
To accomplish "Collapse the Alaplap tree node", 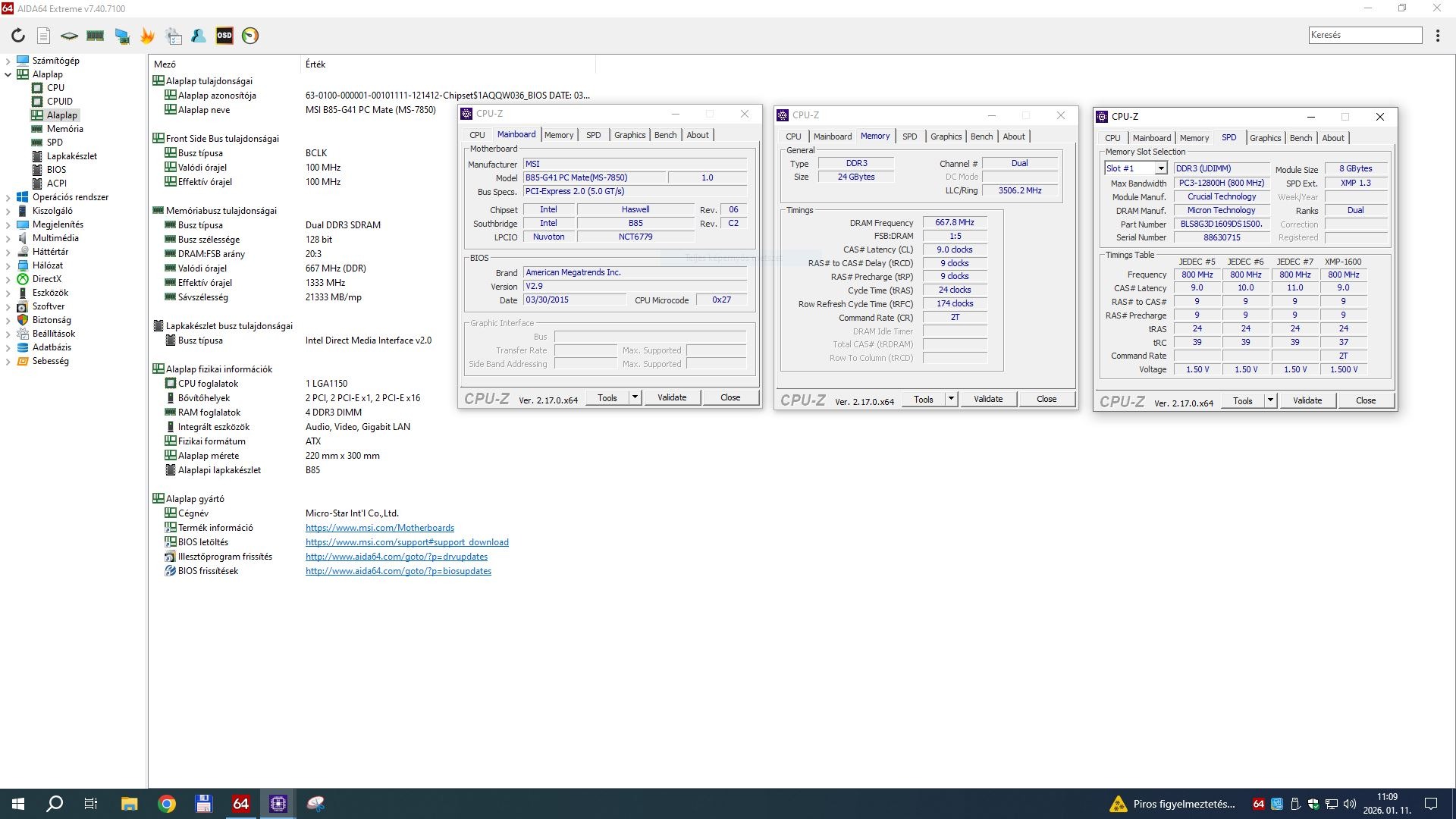I will point(8,74).
